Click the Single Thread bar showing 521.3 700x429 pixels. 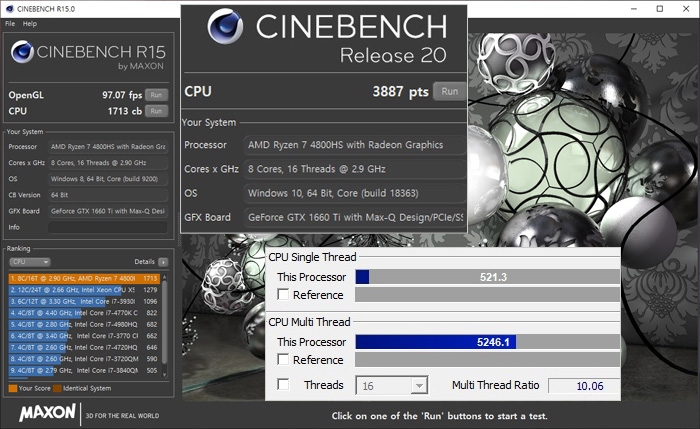tap(488, 277)
